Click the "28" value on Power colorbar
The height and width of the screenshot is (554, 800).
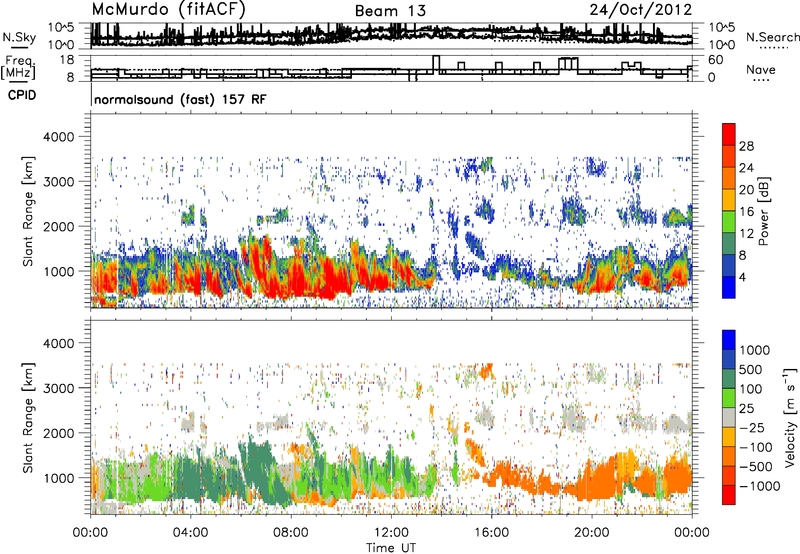pyautogui.click(x=746, y=146)
